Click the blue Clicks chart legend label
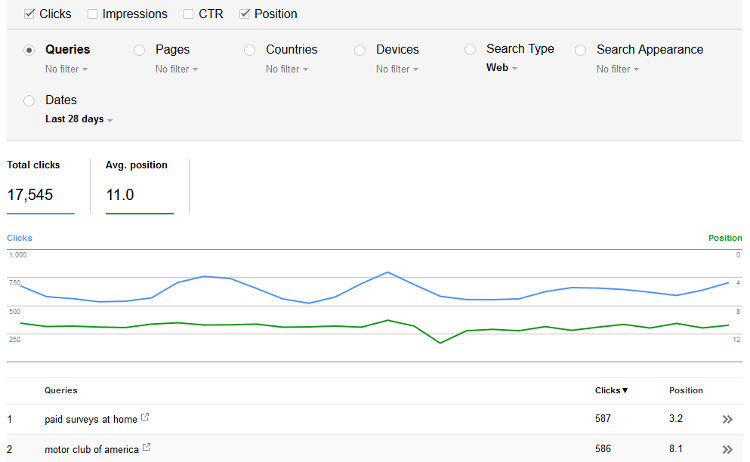The width and height of the screenshot is (750, 462). [20, 238]
